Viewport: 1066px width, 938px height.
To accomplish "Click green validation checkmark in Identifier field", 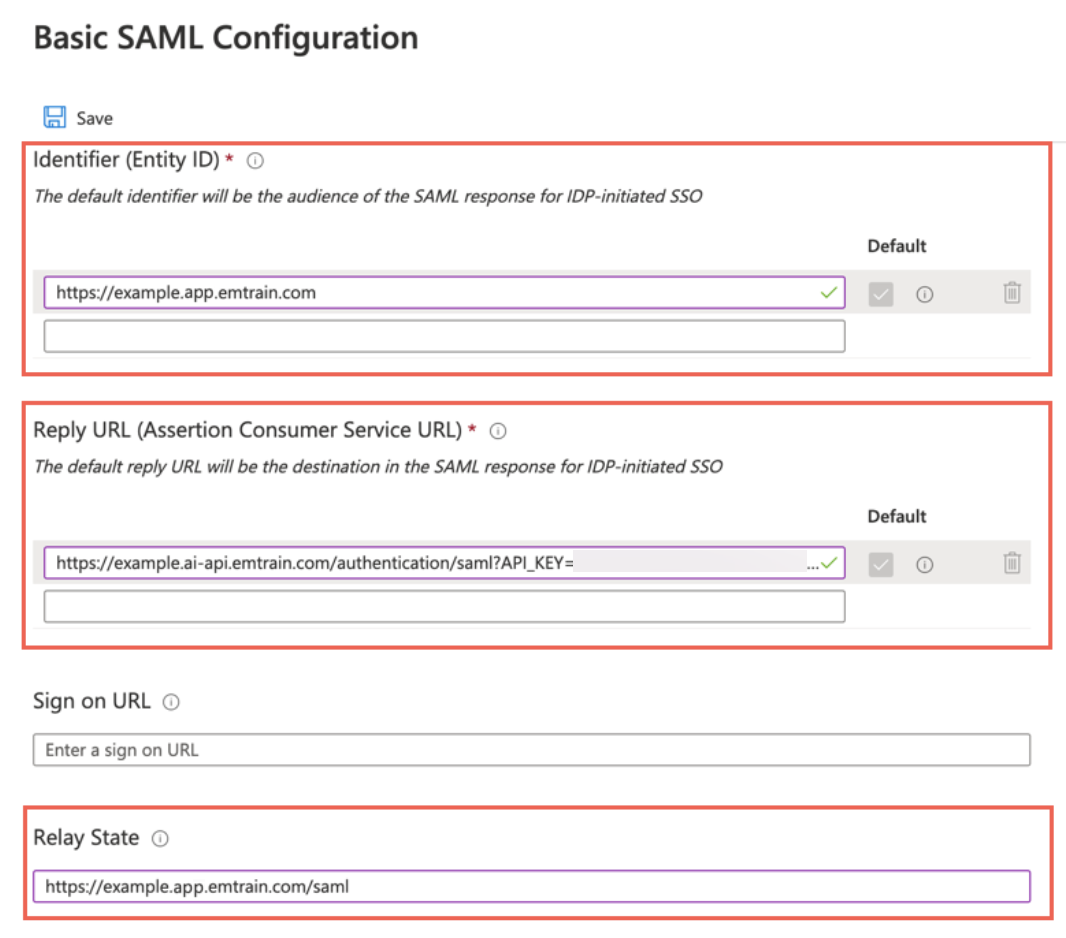I will point(827,293).
